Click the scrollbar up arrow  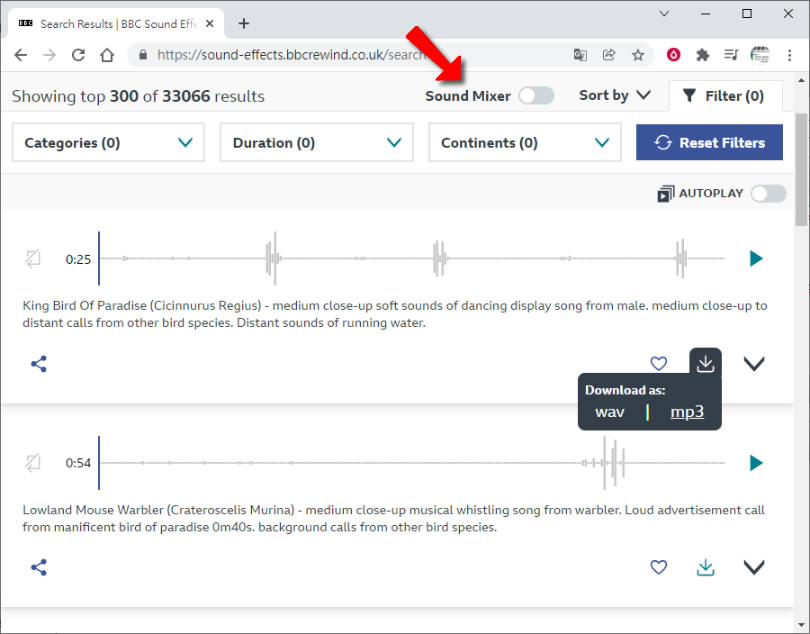tap(801, 80)
